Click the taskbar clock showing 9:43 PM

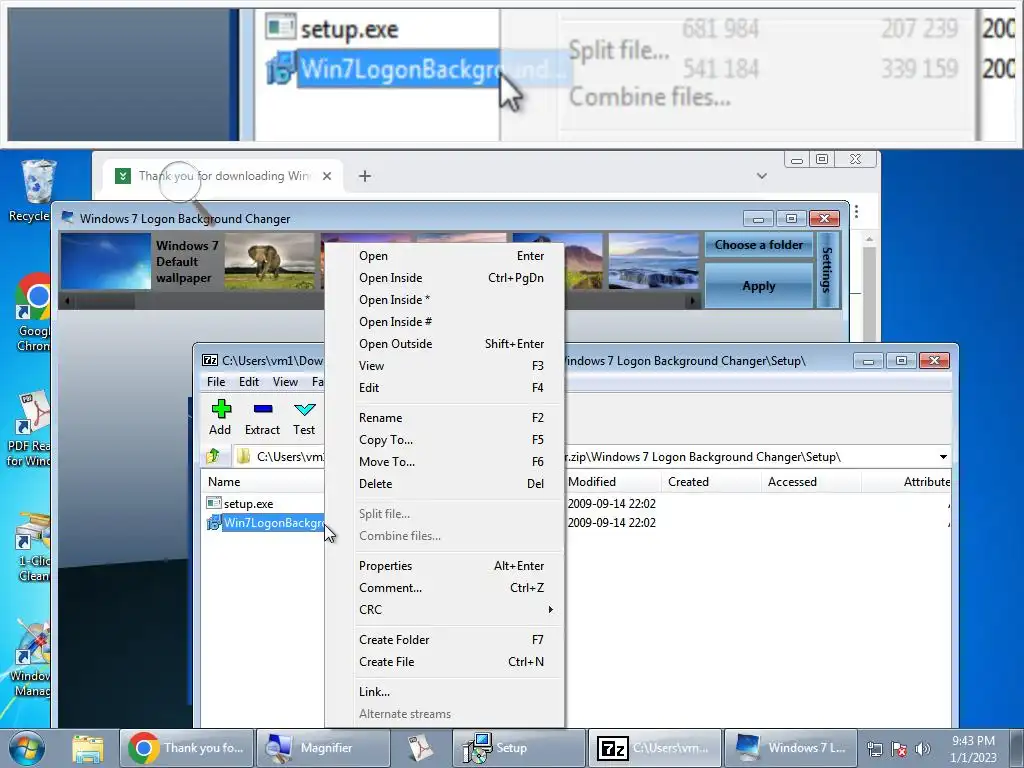click(x=973, y=748)
